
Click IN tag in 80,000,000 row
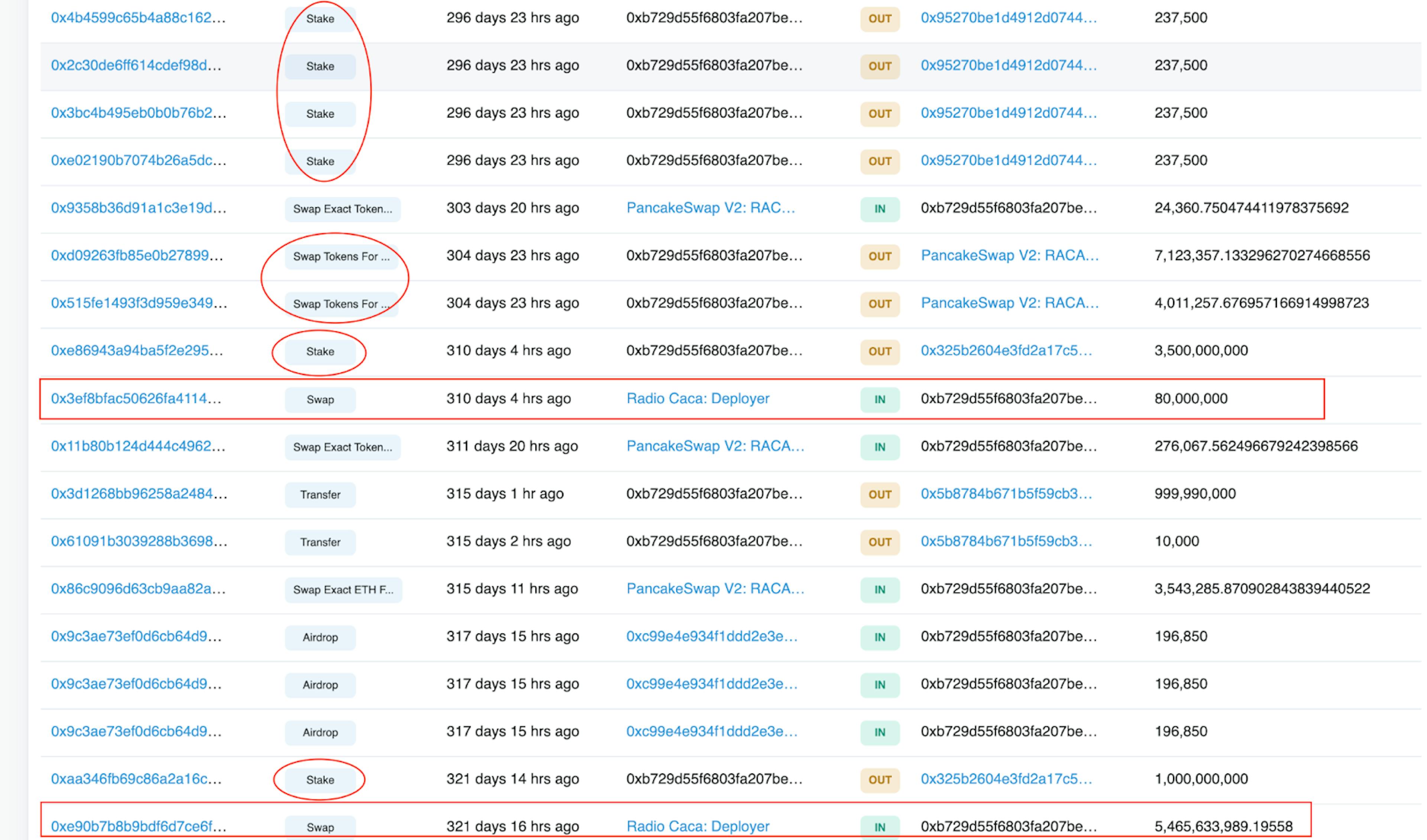pos(881,400)
